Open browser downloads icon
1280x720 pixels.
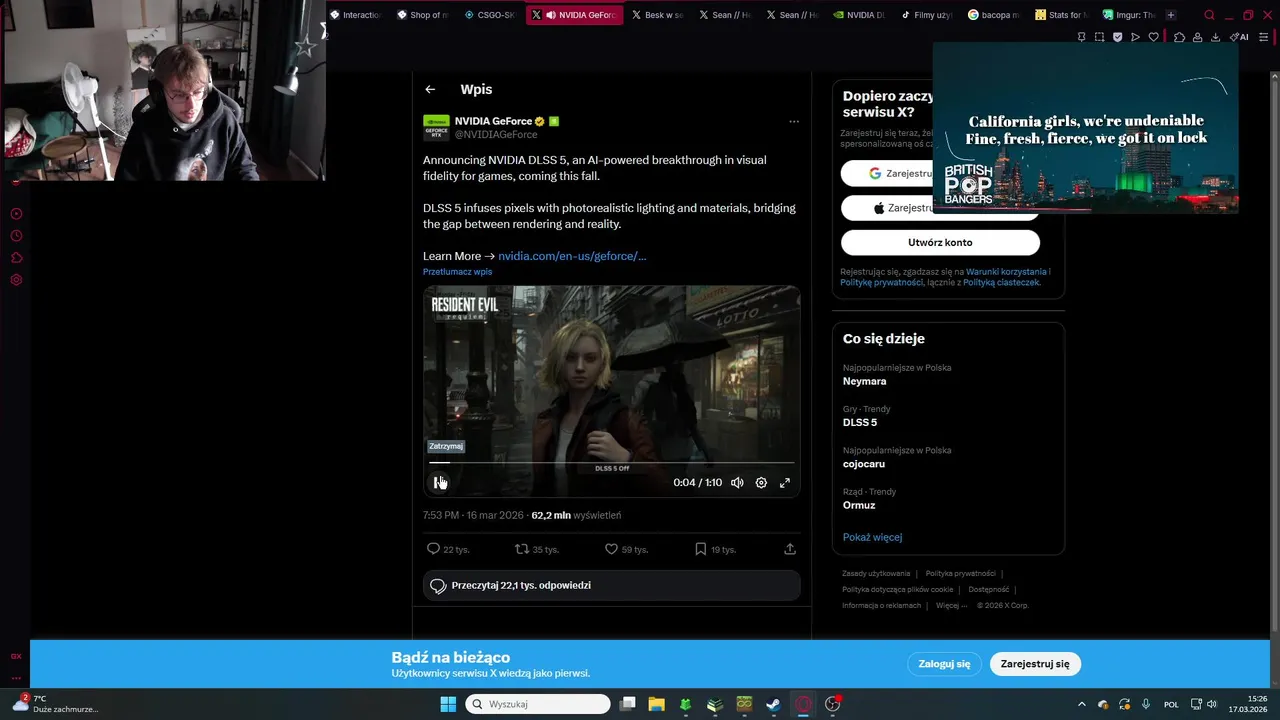pyautogui.click(x=1215, y=37)
